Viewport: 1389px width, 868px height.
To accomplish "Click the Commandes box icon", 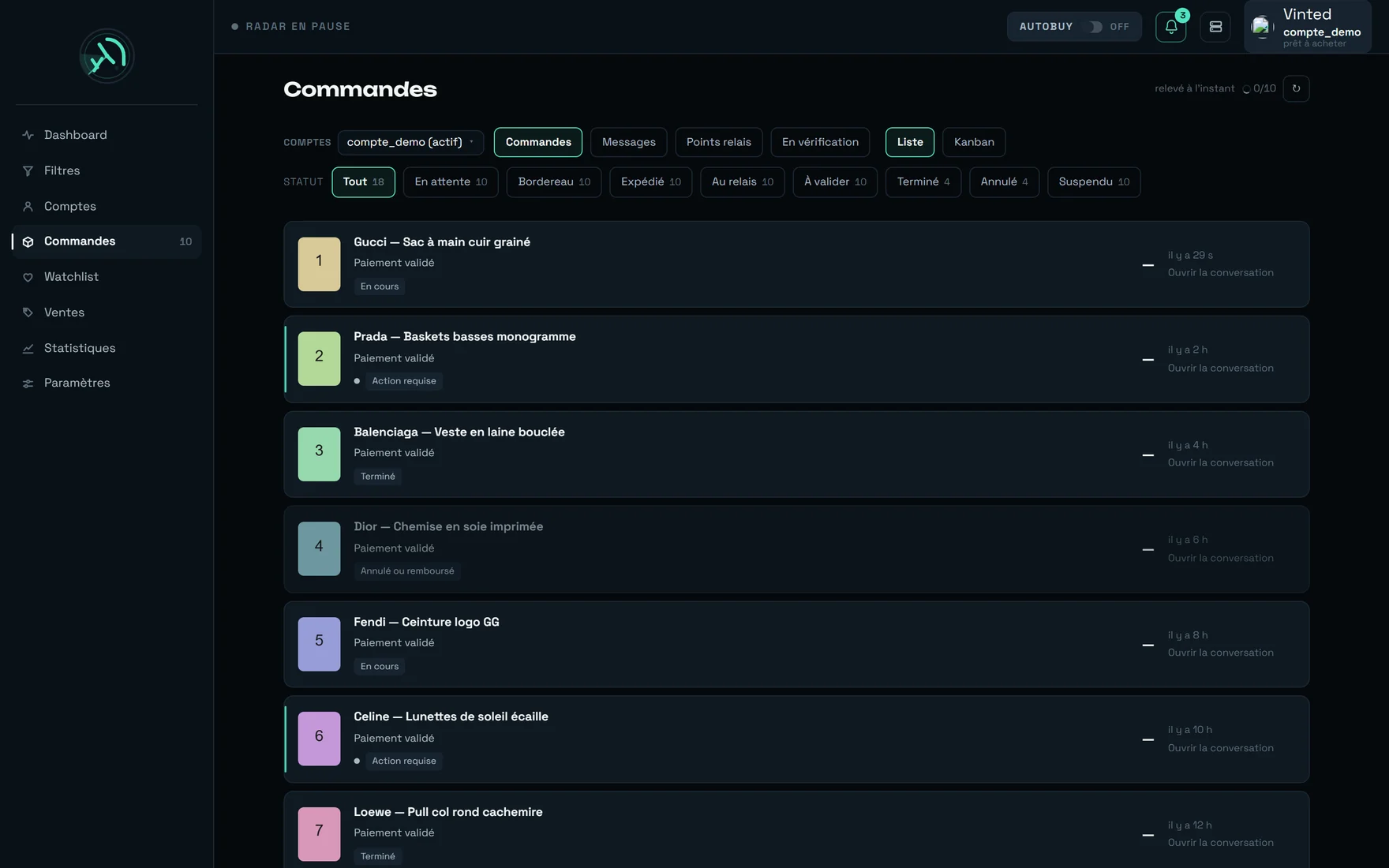I will pyautogui.click(x=28, y=241).
